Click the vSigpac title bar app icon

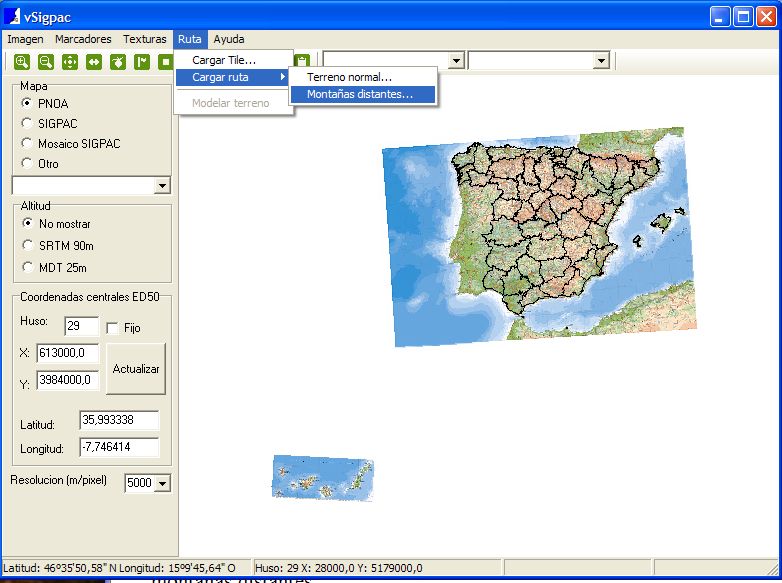click(x=13, y=17)
